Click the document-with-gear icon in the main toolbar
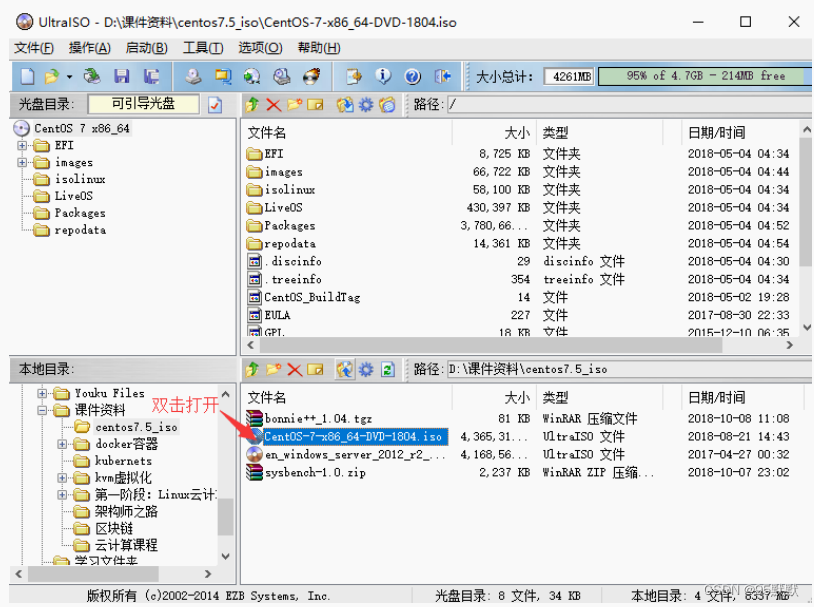The image size is (814, 607). click(x=354, y=77)
